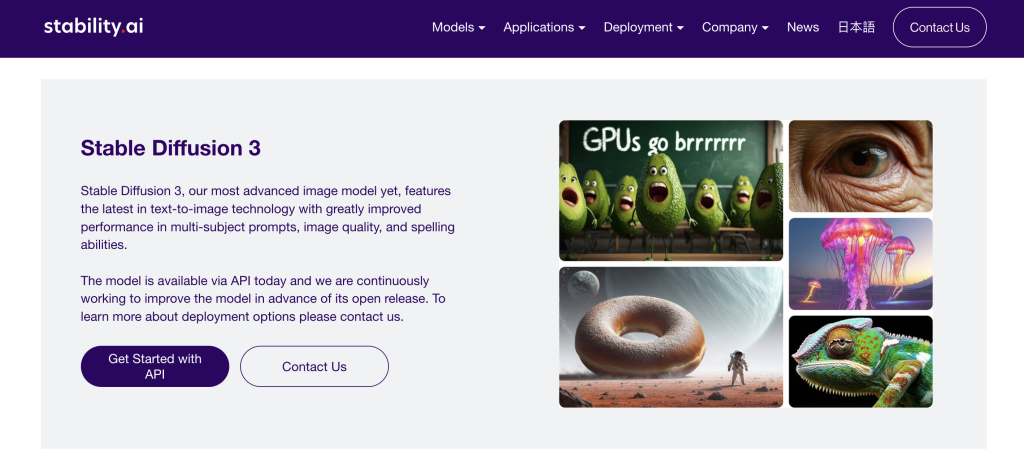Select the colorful chameleon image
This screenshot has width=1024, height=469.
click(x=860, y=361)
